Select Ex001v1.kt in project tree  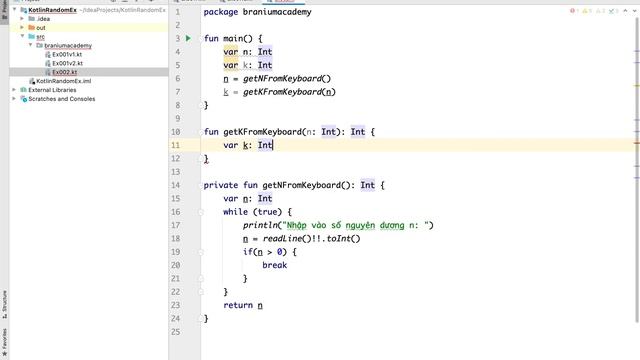click(67, 54)
